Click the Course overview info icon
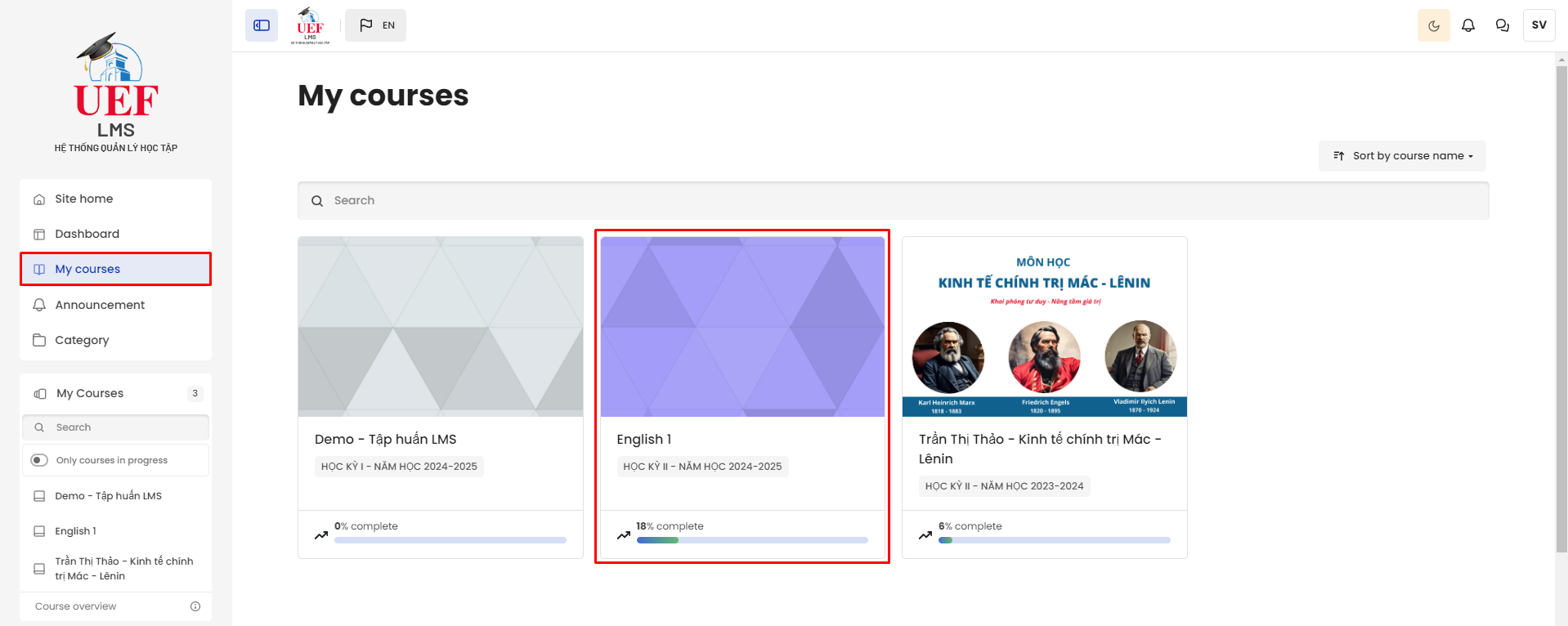Image resolution: width=1568 pixels, height=626 pixels. pos(195,606)
